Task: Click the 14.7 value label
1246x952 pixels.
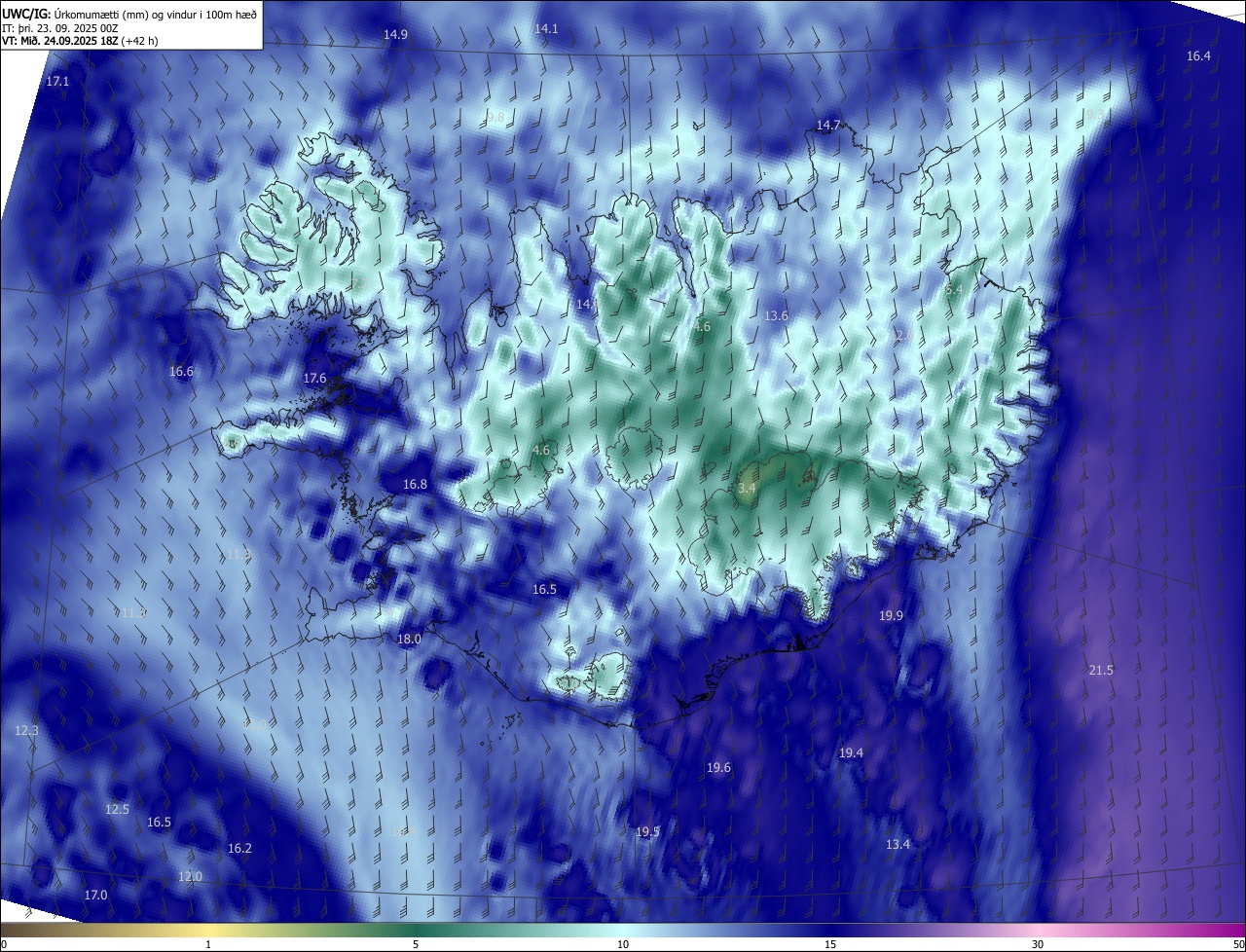Action: [x=828, y=125]
